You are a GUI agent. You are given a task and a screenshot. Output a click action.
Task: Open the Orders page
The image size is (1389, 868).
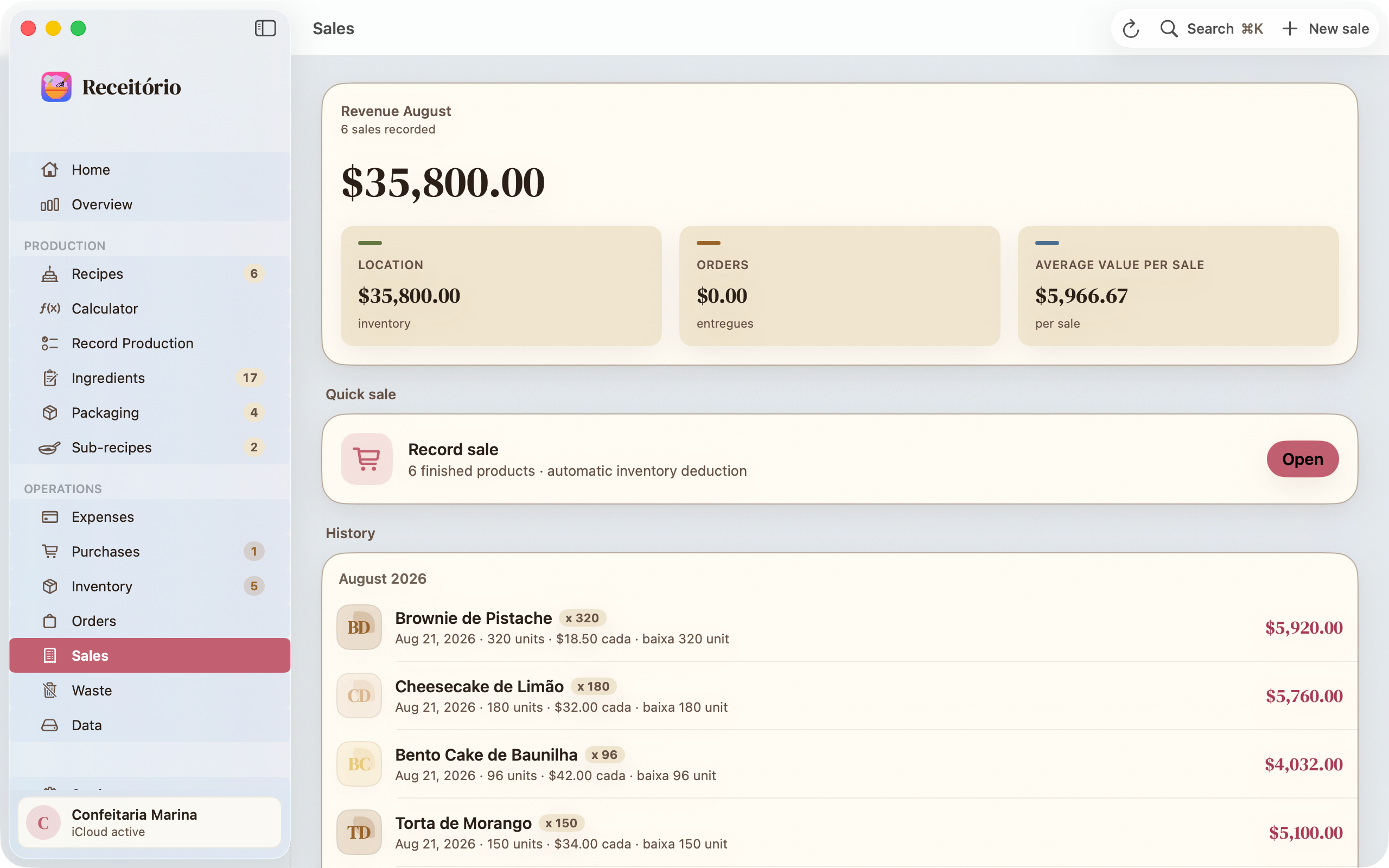[150, 621]
